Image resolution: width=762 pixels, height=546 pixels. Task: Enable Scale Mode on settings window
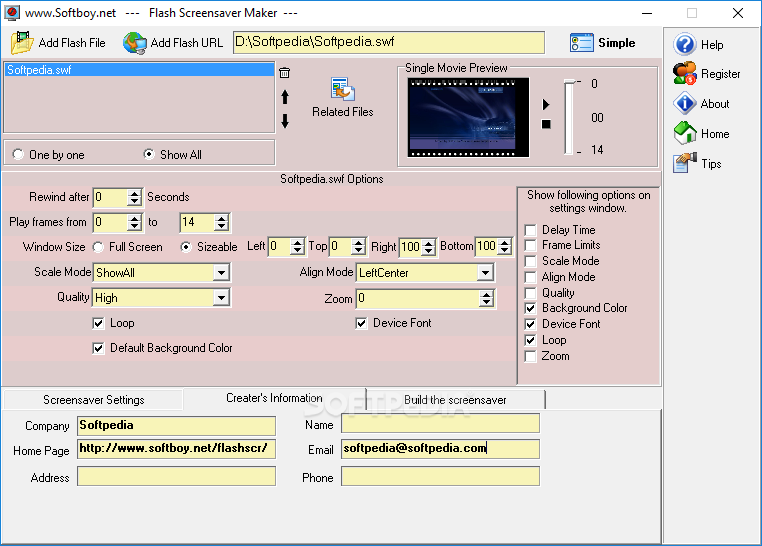531,261
